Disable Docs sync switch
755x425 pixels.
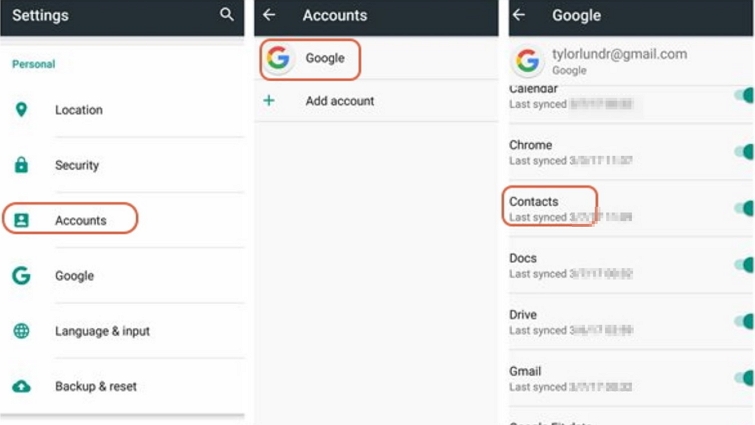tap(744, 265)
